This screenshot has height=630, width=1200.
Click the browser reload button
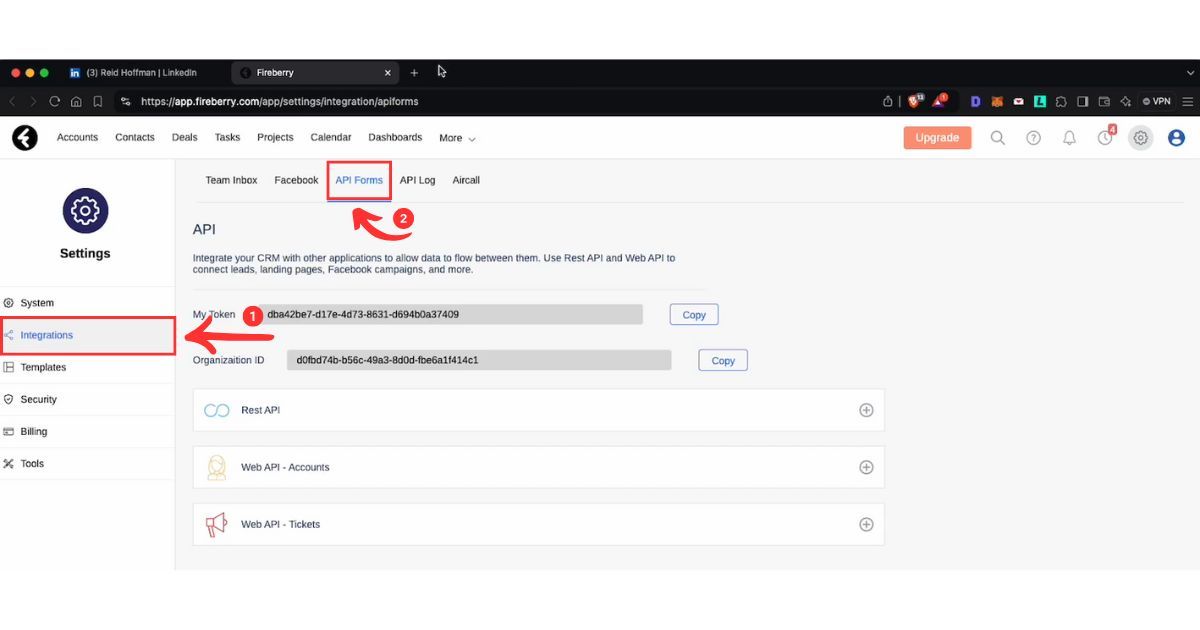coord(55,101)
